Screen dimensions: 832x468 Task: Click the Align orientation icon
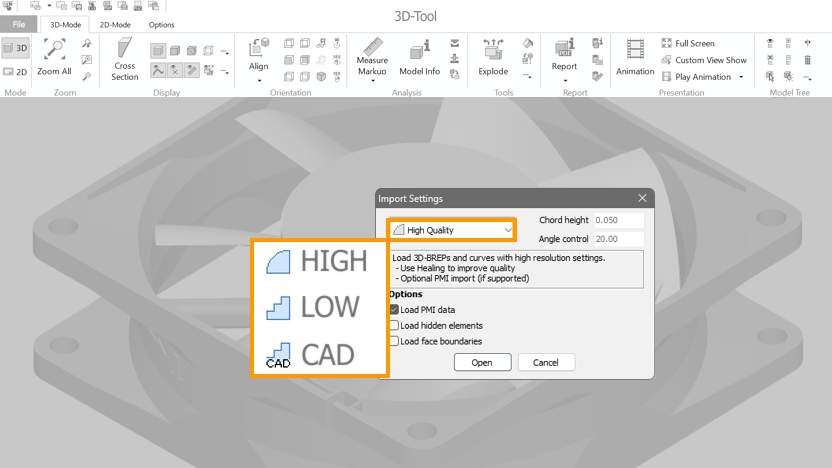258,47
